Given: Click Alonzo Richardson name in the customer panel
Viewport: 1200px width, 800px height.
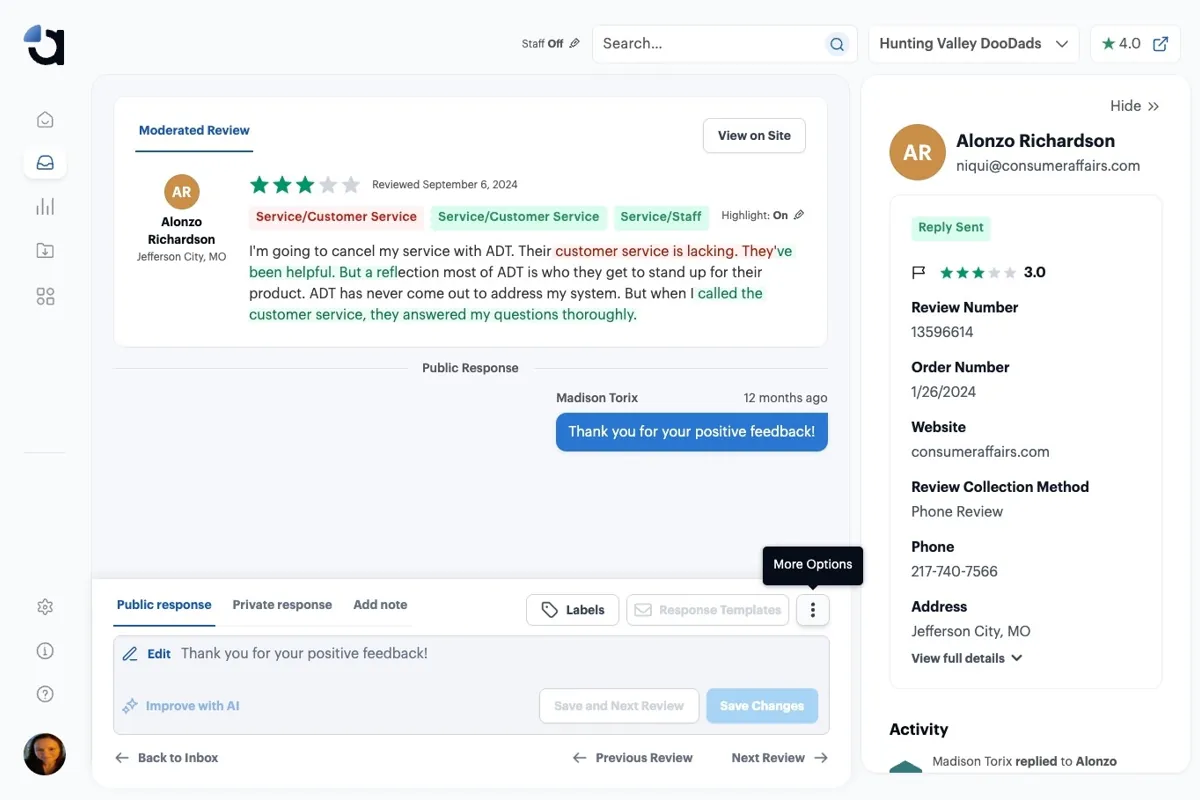Looking at the screenshot, I should pos(1035,141).
